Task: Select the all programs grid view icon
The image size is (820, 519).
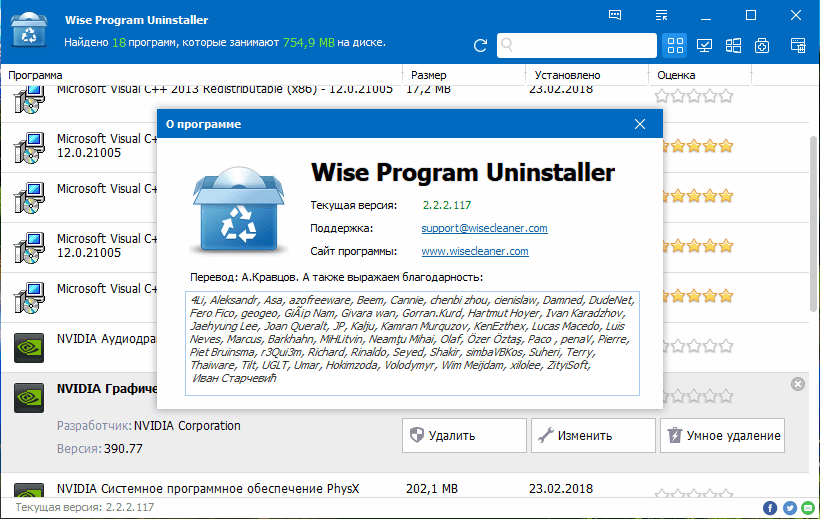Action: click(x=675, y=45)
